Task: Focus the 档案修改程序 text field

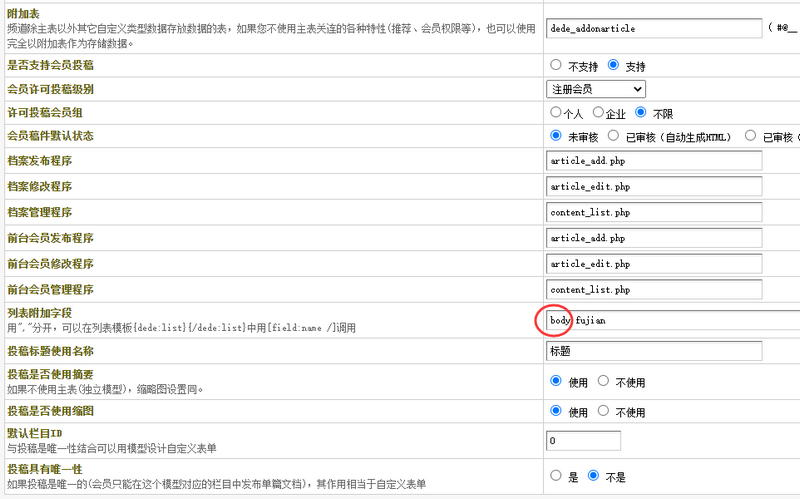Action: 654,187
